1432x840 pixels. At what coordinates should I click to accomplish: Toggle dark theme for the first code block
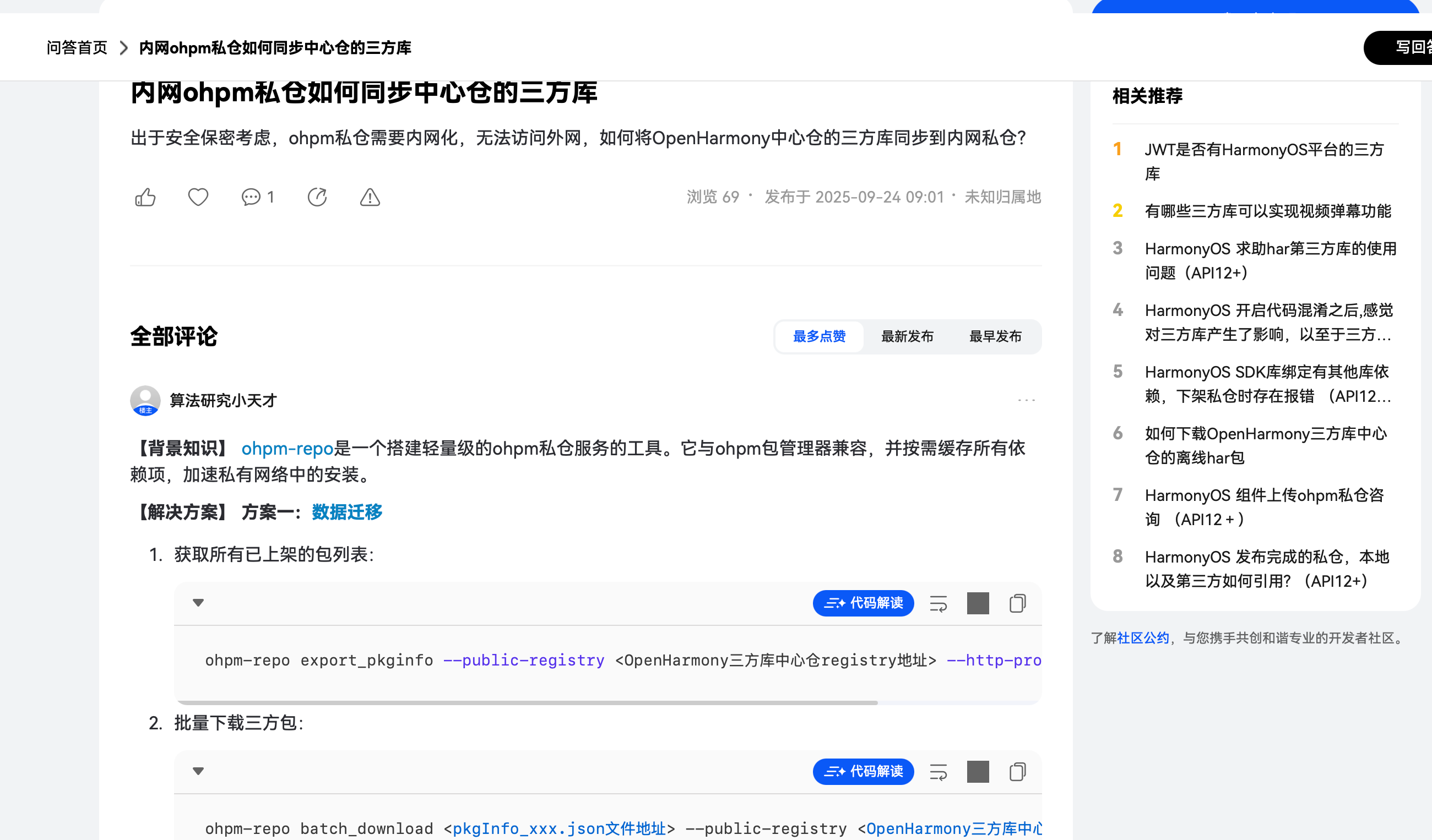978,603
